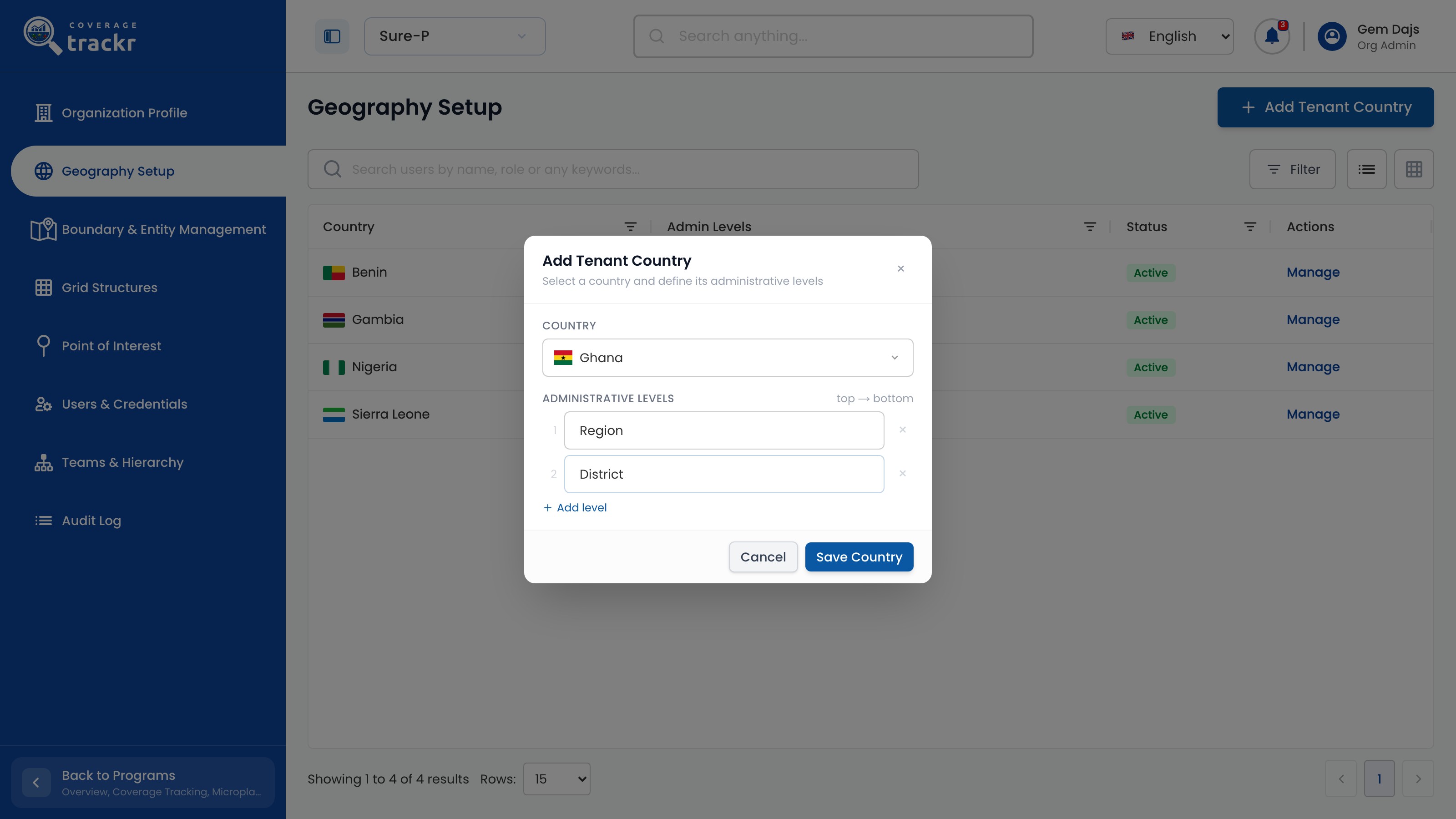This screenshot has width=1456, height=819.
Task: Open the English language selector
Action: pos(1169,36)
